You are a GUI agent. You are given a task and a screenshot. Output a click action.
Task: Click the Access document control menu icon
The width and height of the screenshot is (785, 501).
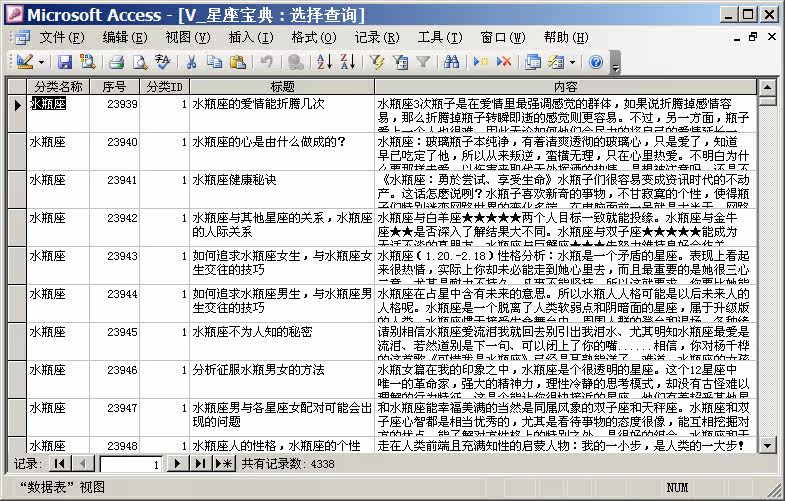(22, 38)
